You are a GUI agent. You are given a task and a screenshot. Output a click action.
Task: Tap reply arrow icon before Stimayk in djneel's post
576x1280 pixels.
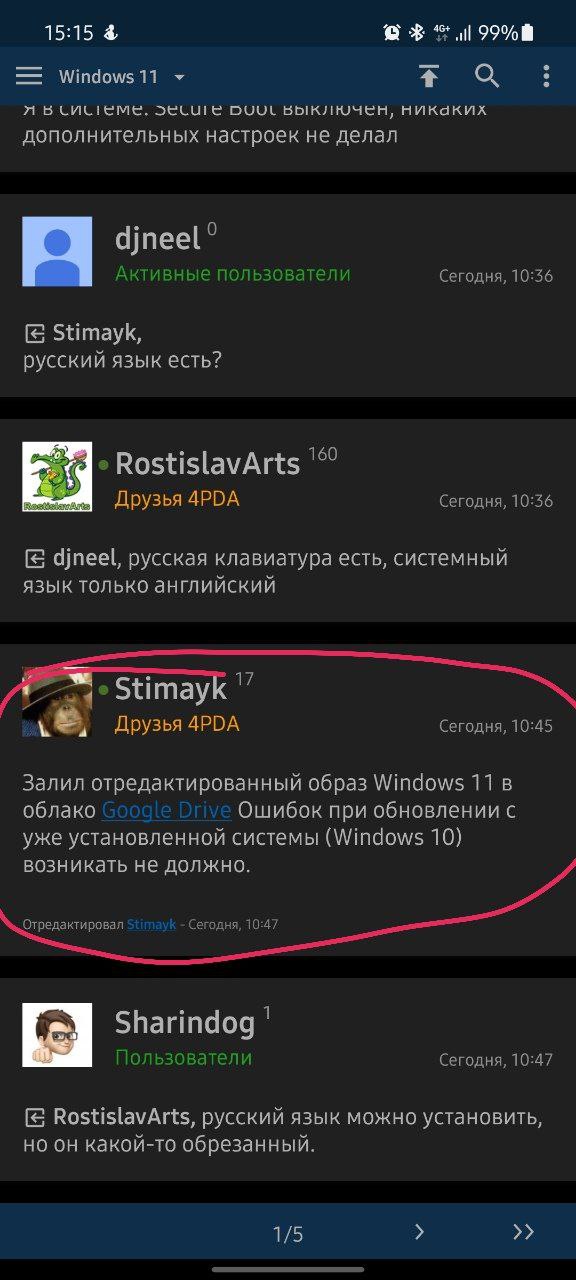pyautogui.click(x=35, y=333)
